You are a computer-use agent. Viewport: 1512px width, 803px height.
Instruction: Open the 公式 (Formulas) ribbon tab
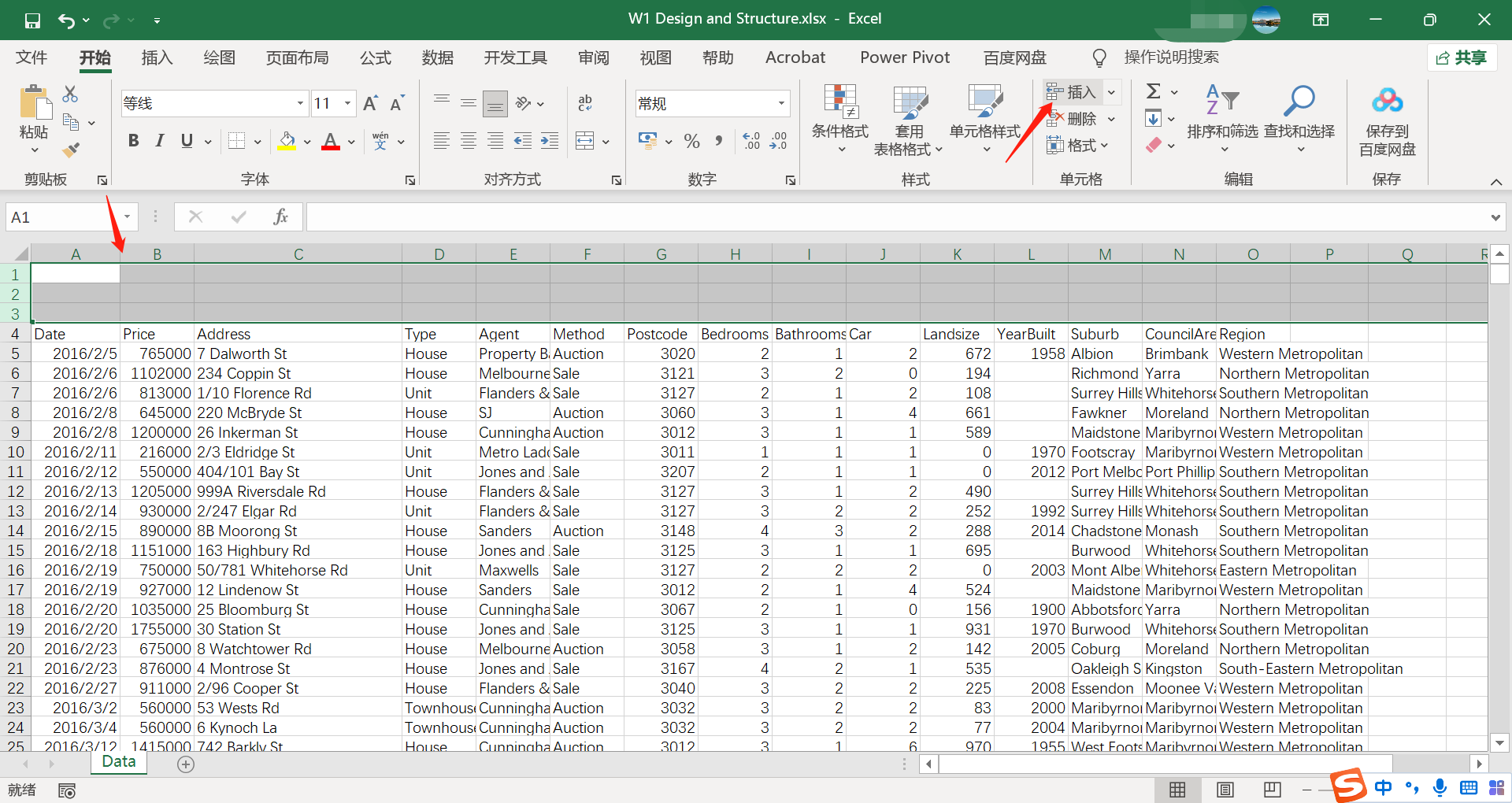pyautogui.click(x=375, y=57)
